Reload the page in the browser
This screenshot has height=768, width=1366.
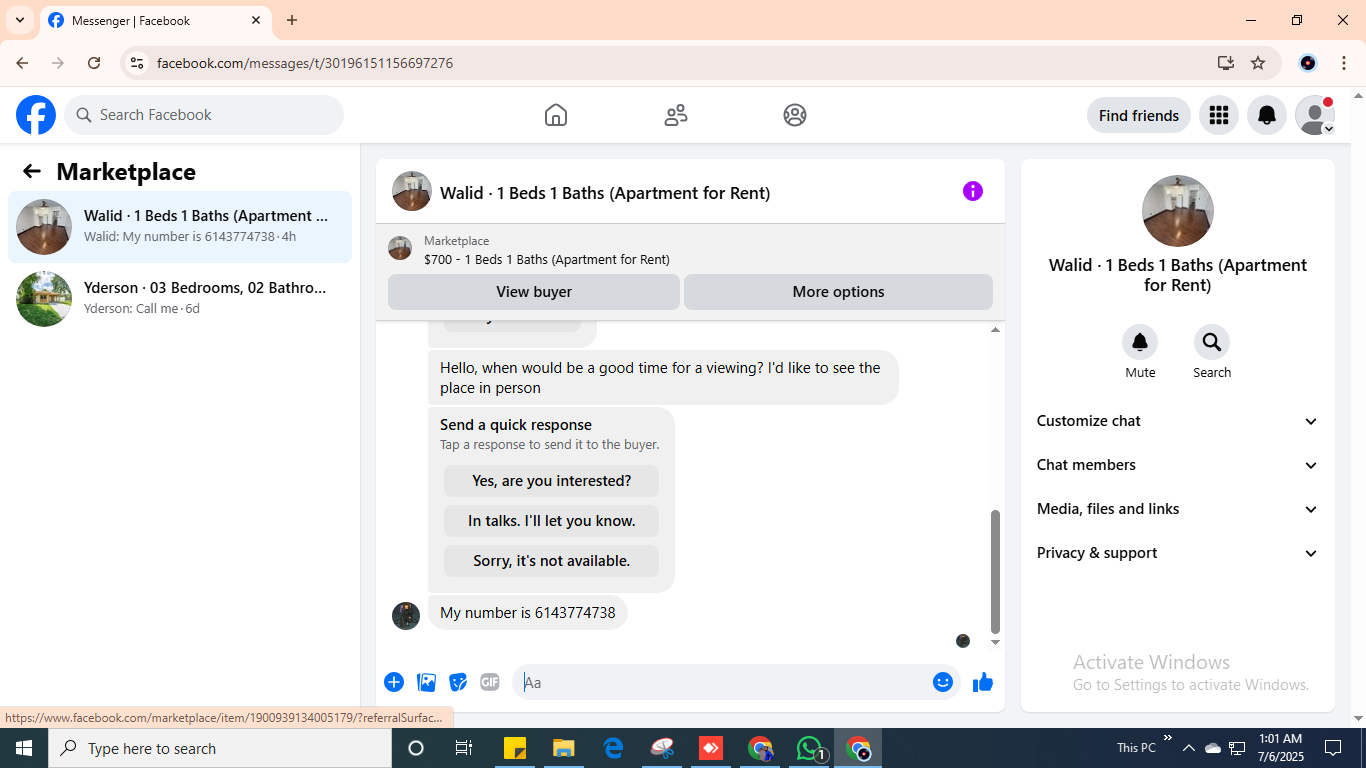point(94,63)
